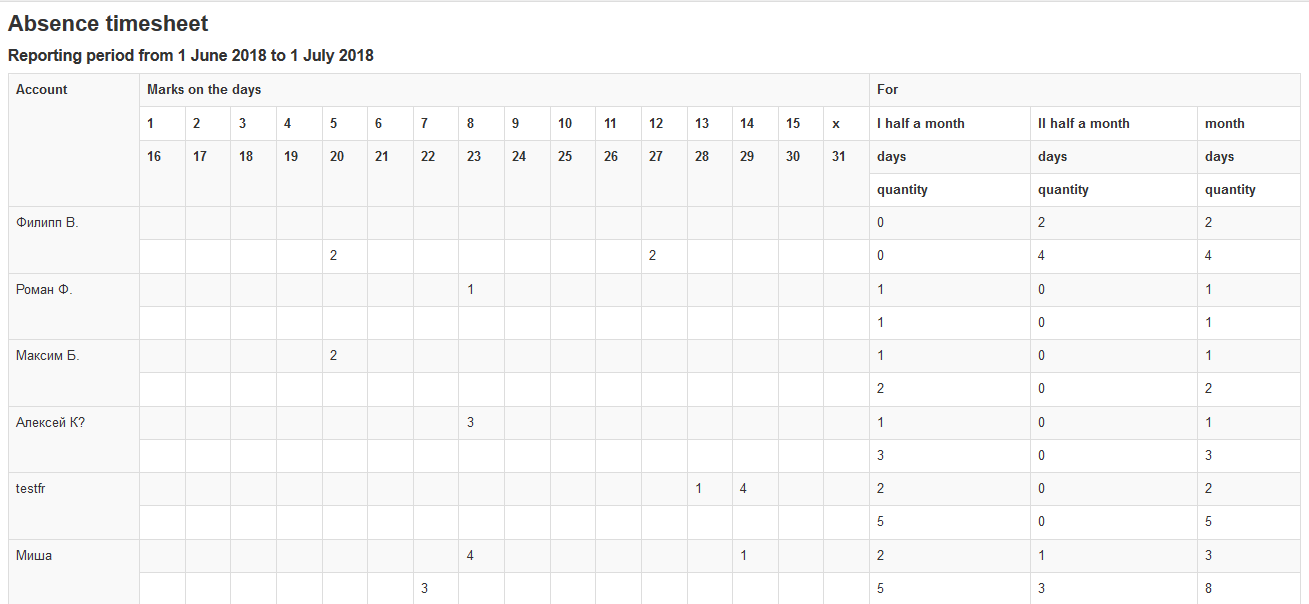Screen dimensions: 1309x604
Task: Select the Филипп В. account cell
Action: tap(74, 240)
